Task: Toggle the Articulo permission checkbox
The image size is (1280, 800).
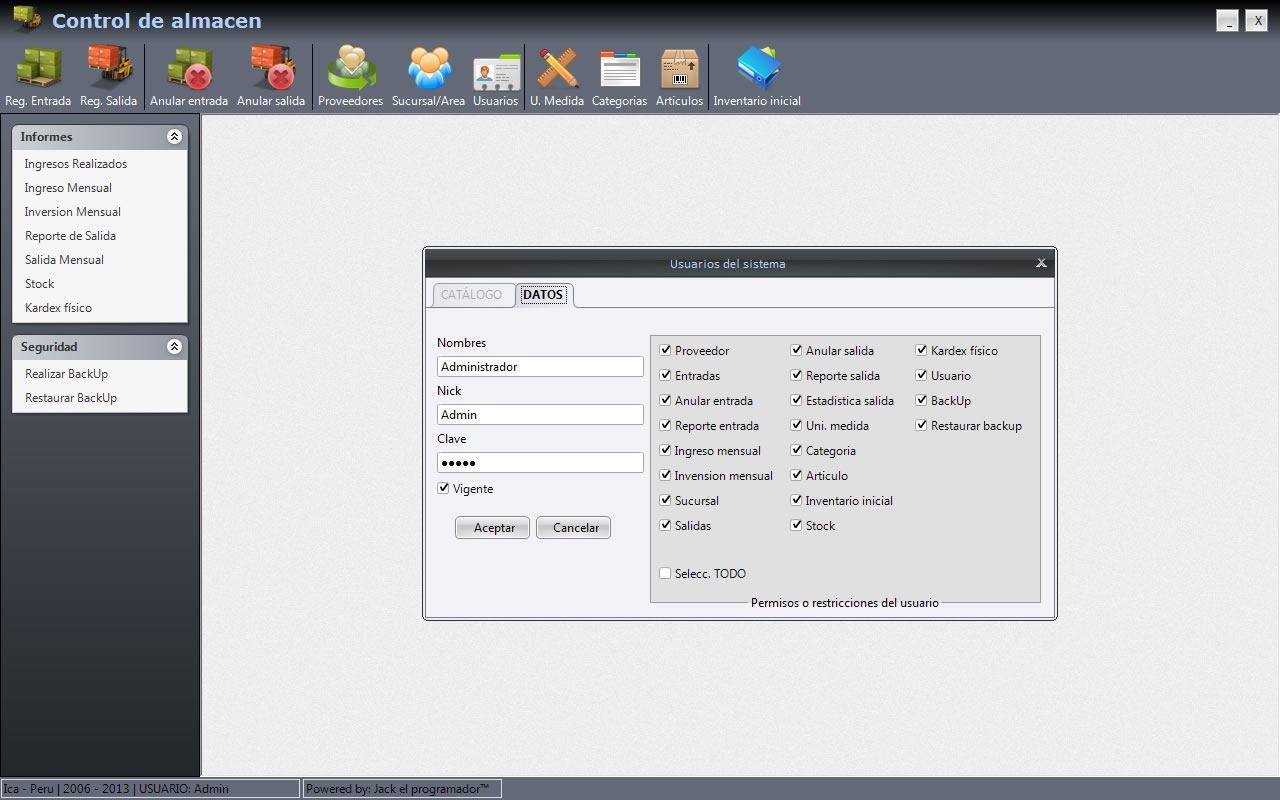Action: [x=796, y=475]
